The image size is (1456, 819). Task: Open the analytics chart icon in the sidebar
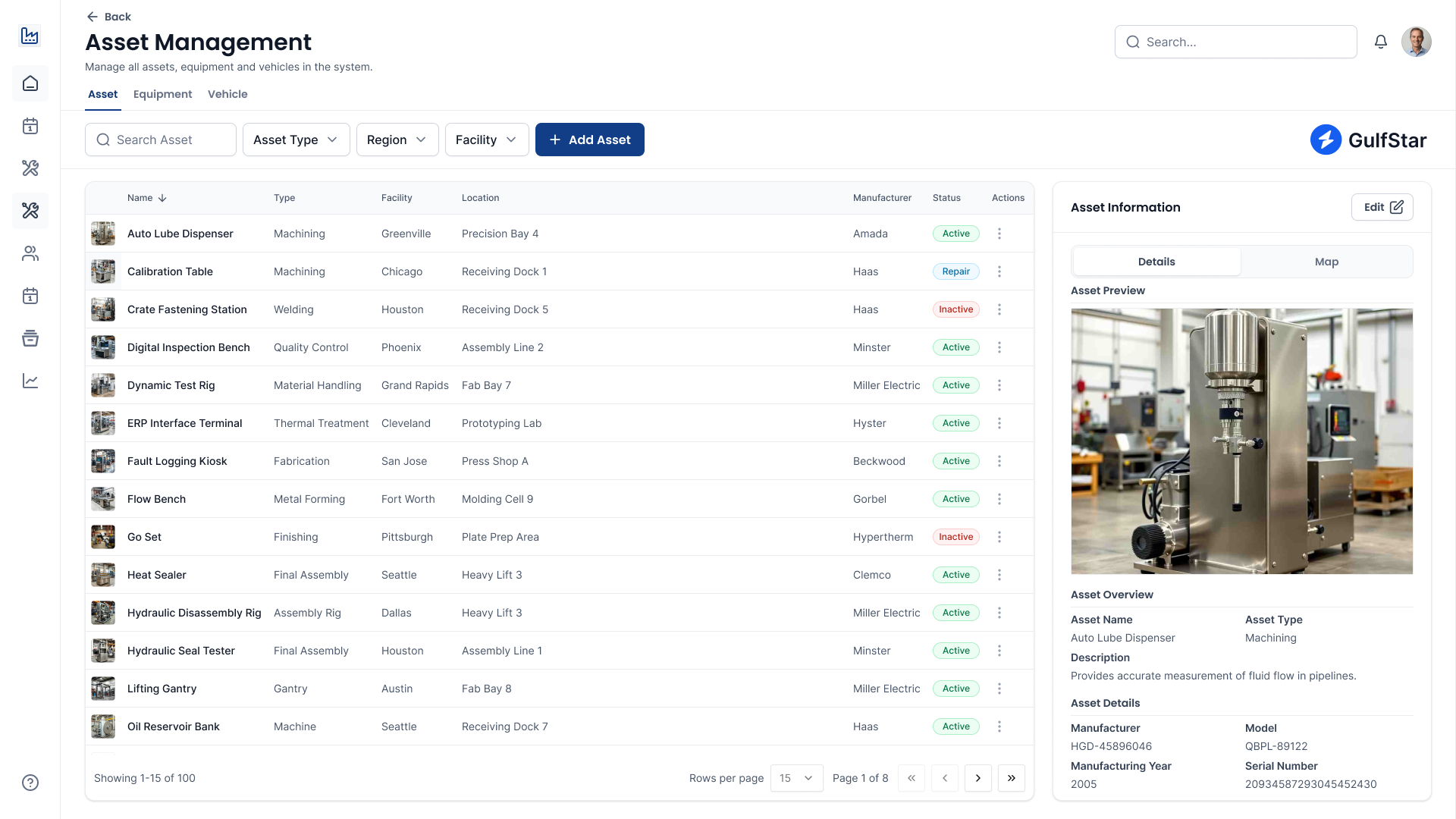pyautogui.click(x=30, y=381)
